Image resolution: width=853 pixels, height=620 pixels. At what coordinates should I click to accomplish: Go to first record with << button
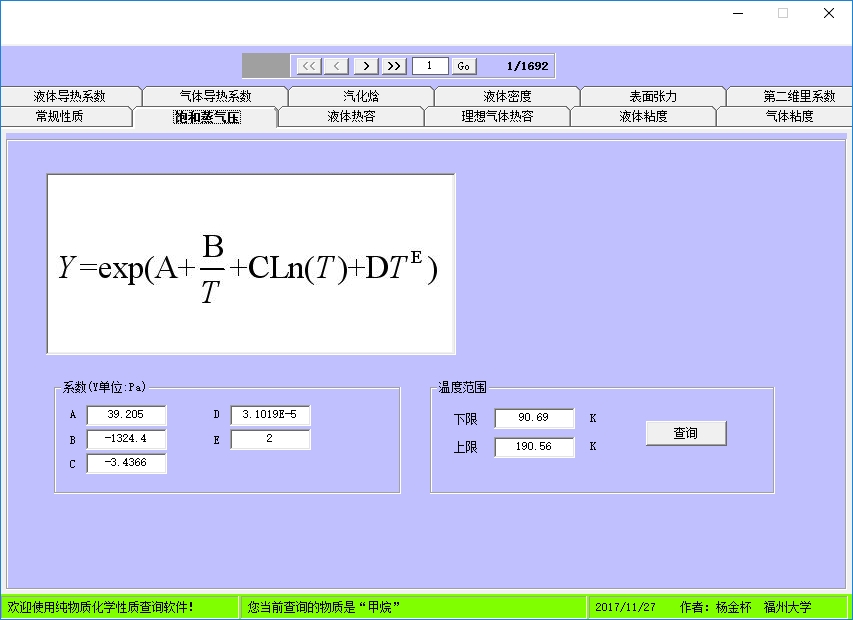point(309,66)
